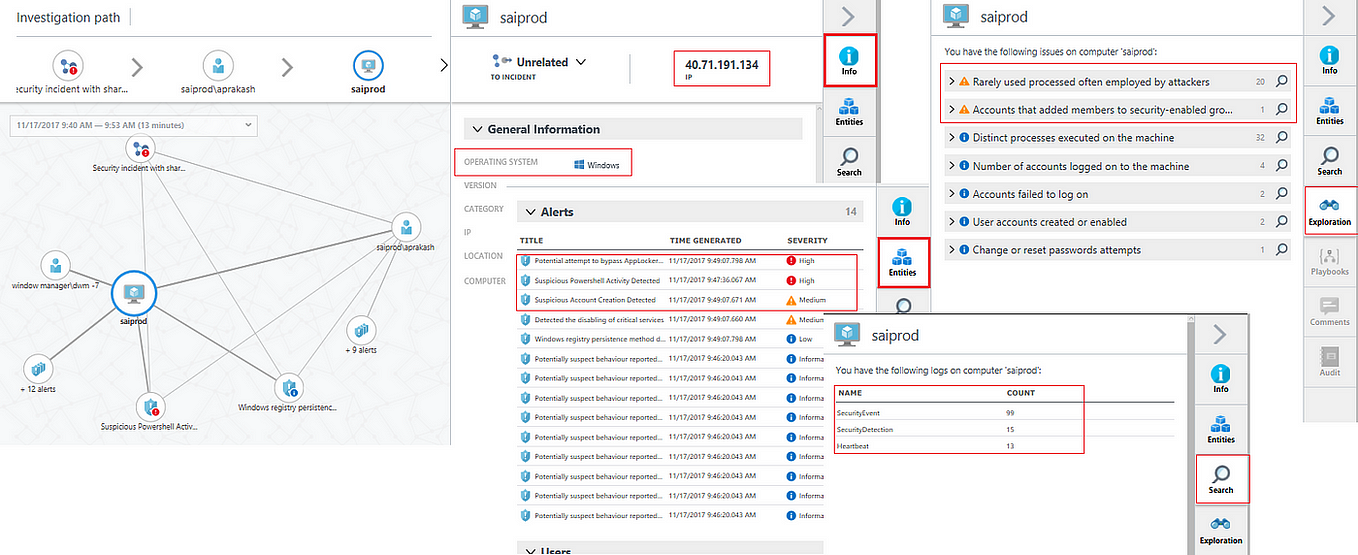Search Number of accounts logged on magnifier
The width and height of the screenshot is (1358, 555).
point(1281,165)
